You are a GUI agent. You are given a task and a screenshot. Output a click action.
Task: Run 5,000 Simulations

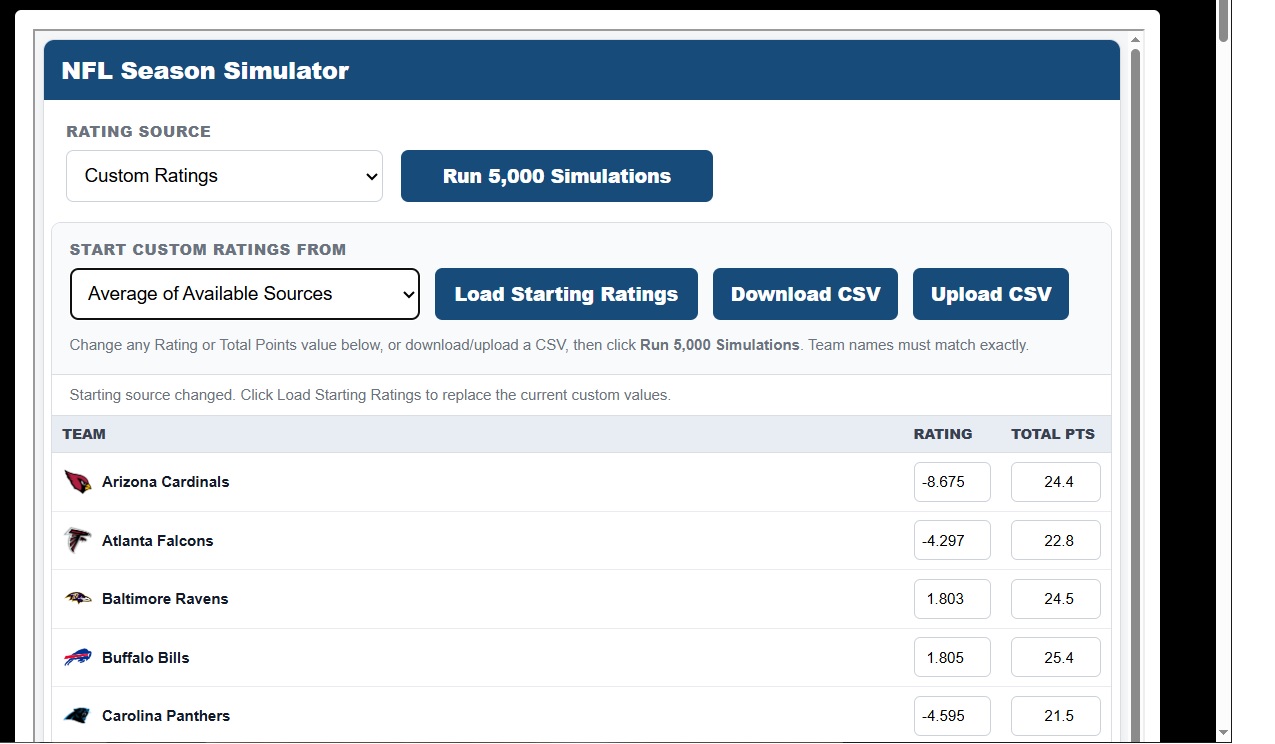pyautogui.click(x=557, y=176)
